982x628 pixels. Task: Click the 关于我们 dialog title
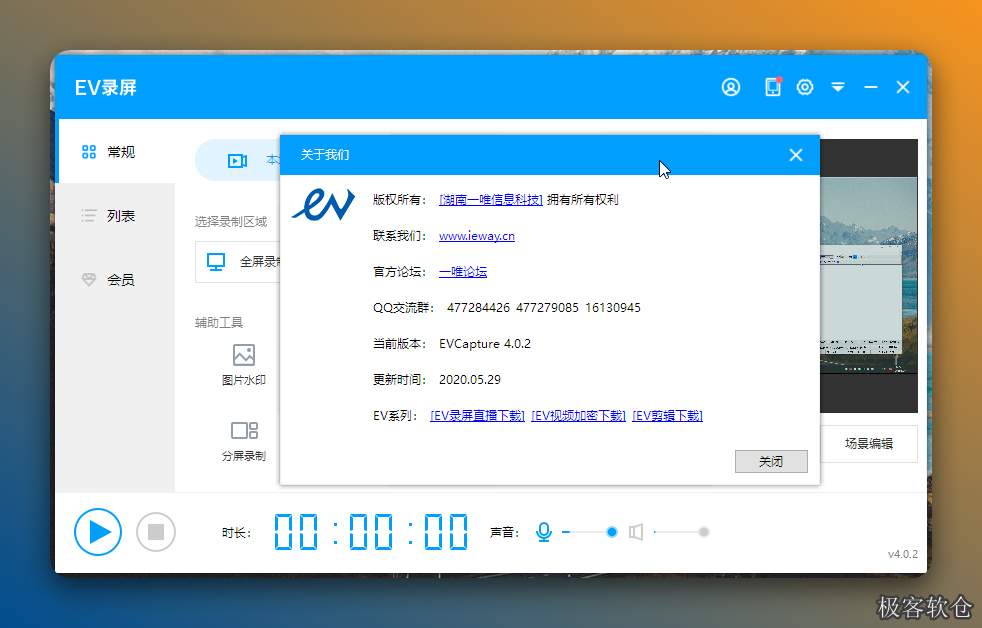325,155
